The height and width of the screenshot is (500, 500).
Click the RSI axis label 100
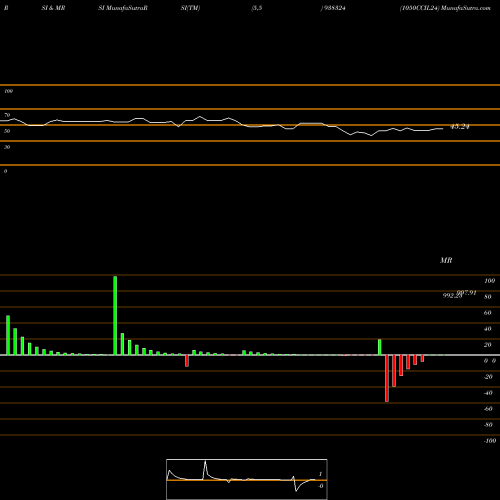click(x=8, y=91)
